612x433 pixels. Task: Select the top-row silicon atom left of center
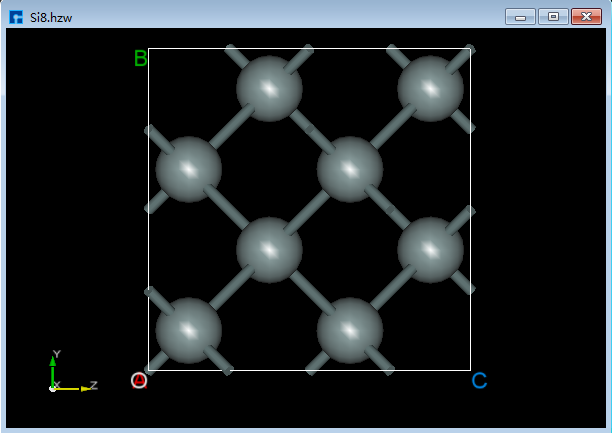(269, 88)
